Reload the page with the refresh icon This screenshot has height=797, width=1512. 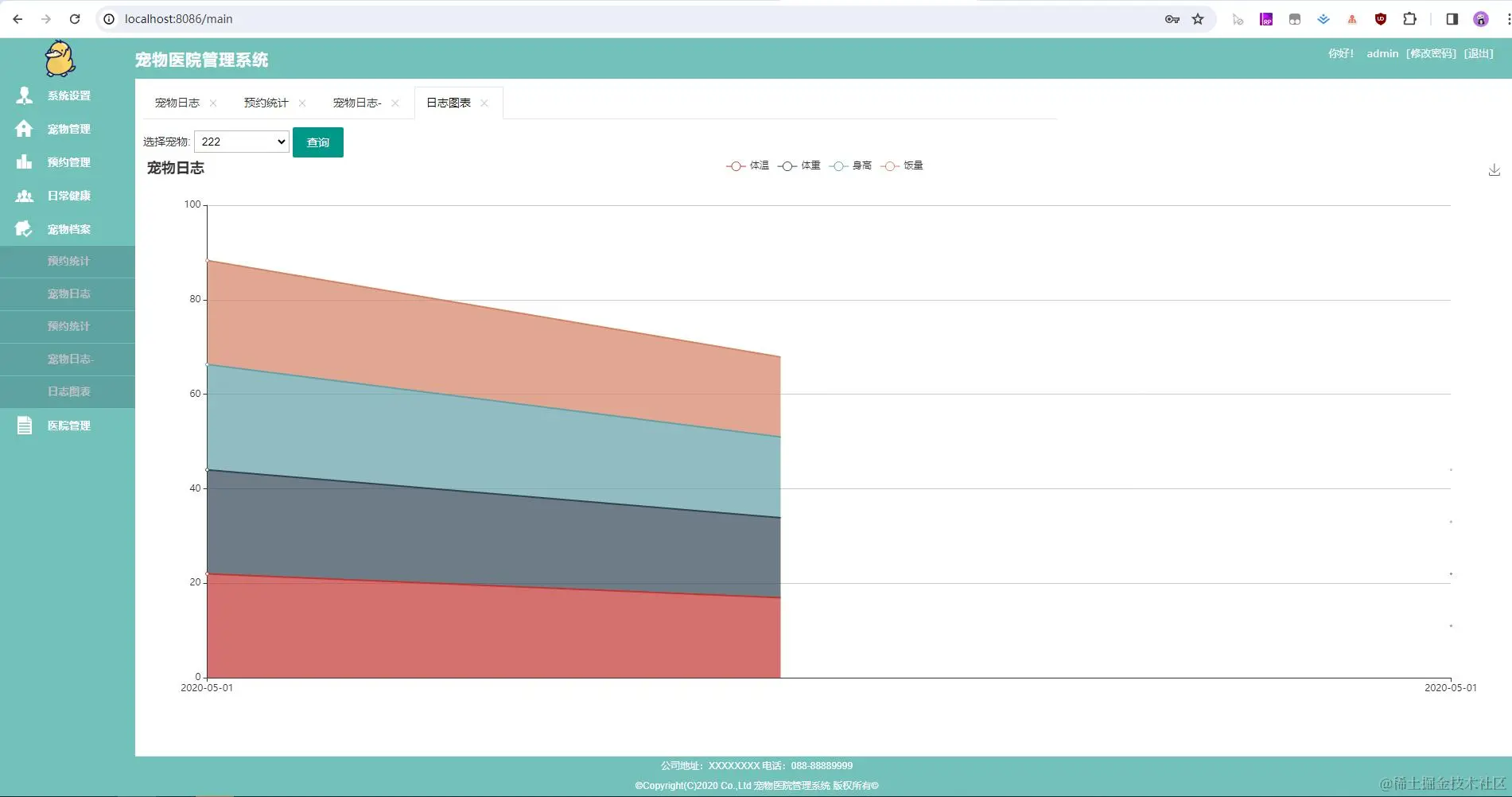75,19
